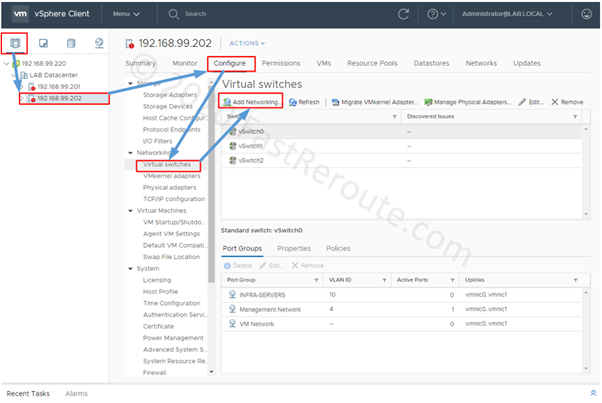The width and height of the screenshot is (602, 403).
Task: Click the VM Network port group icon
Action: coord(232,324)
